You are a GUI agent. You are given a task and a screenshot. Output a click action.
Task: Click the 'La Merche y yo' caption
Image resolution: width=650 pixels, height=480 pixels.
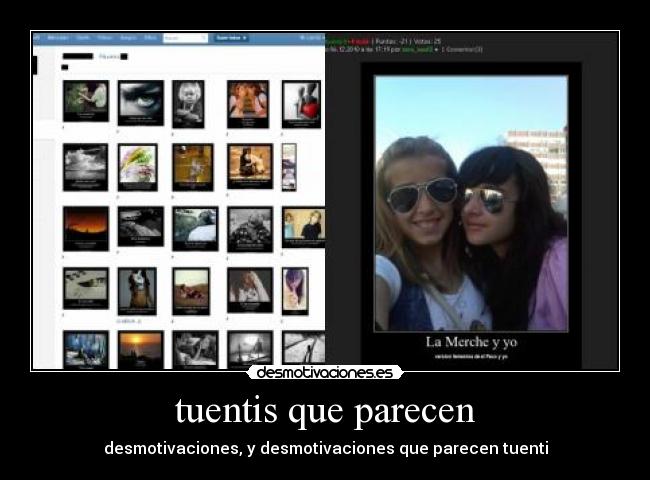471,342
